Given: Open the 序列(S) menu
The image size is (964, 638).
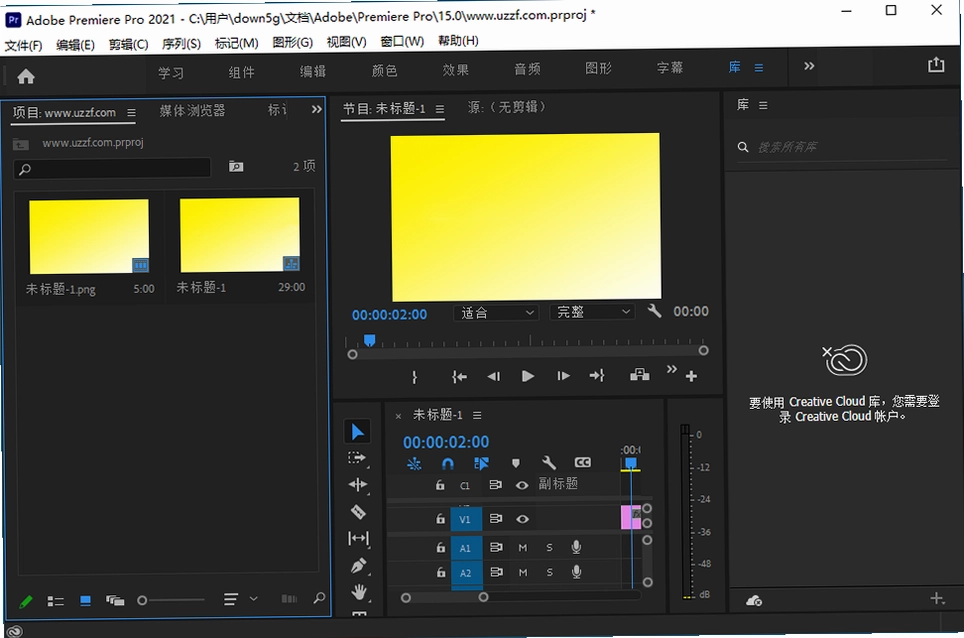Looking at the screenshot, I should (x=181, y=44).
